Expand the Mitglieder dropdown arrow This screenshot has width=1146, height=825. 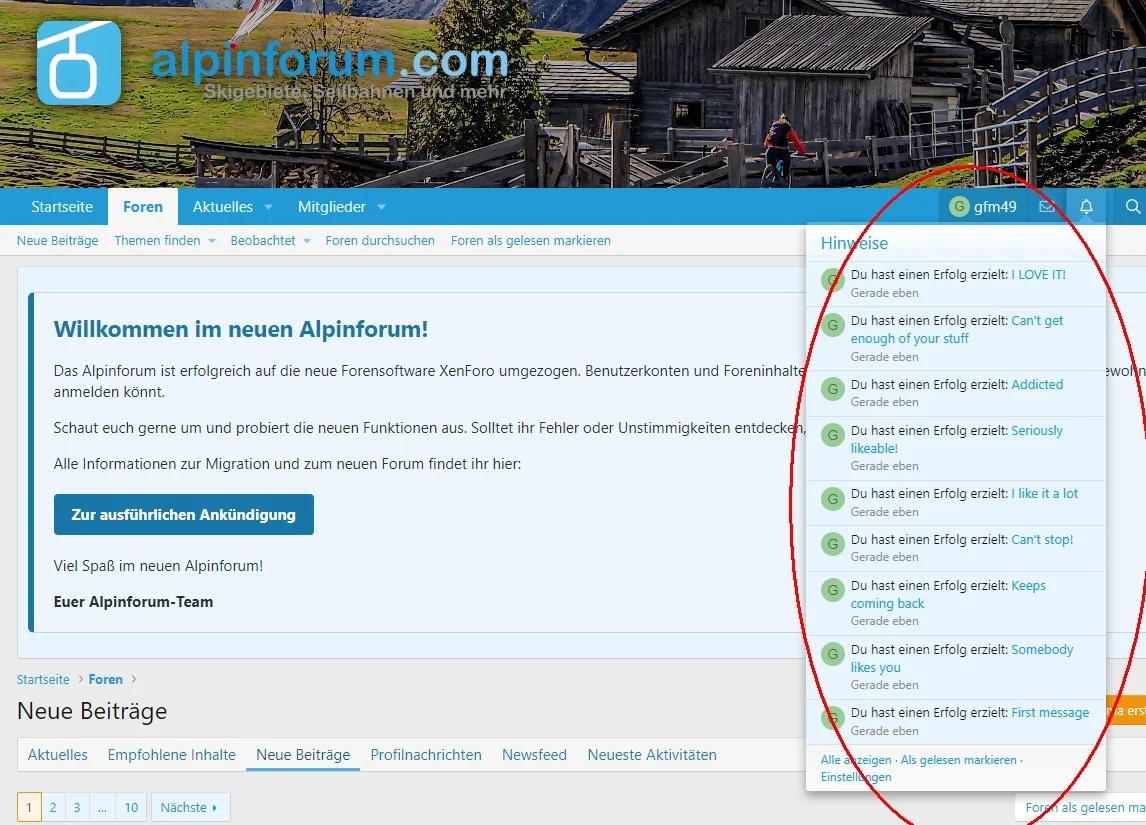pos(381,208)
